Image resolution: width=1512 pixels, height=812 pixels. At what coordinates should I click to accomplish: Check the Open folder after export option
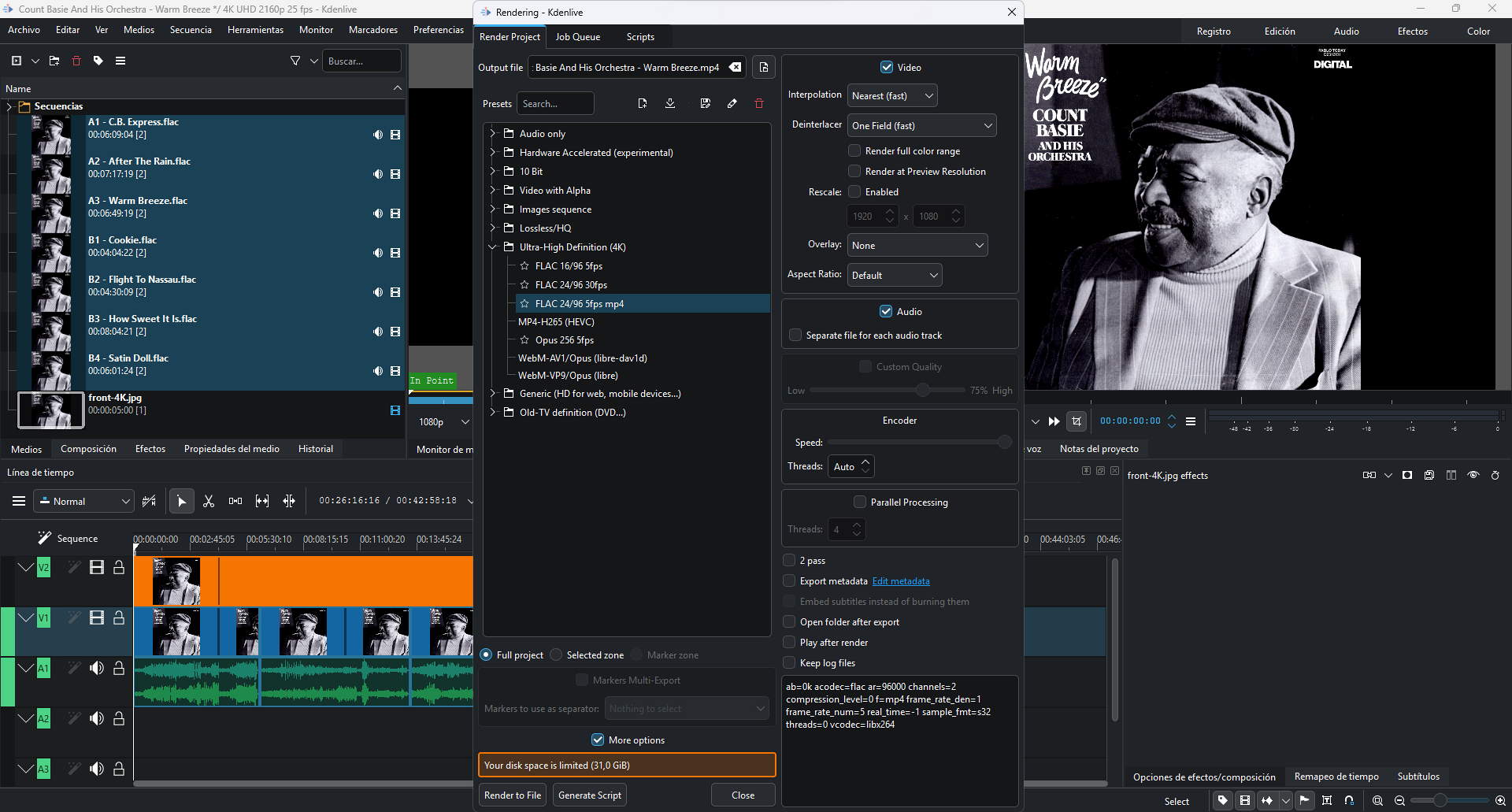(x=790, y=621)
